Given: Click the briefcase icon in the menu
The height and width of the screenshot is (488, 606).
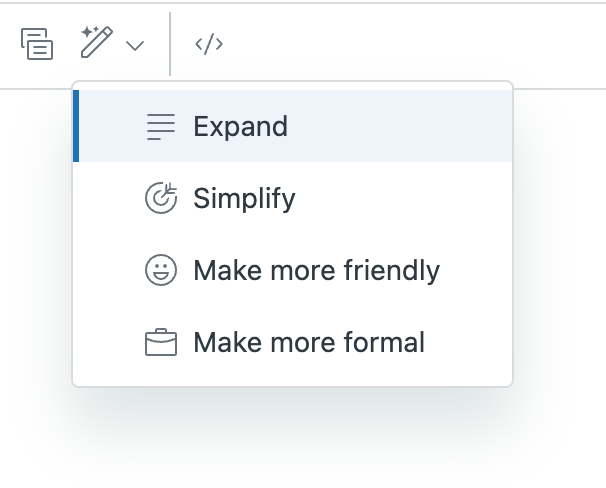Looking at the screenshot, I should tap(160, 343).
